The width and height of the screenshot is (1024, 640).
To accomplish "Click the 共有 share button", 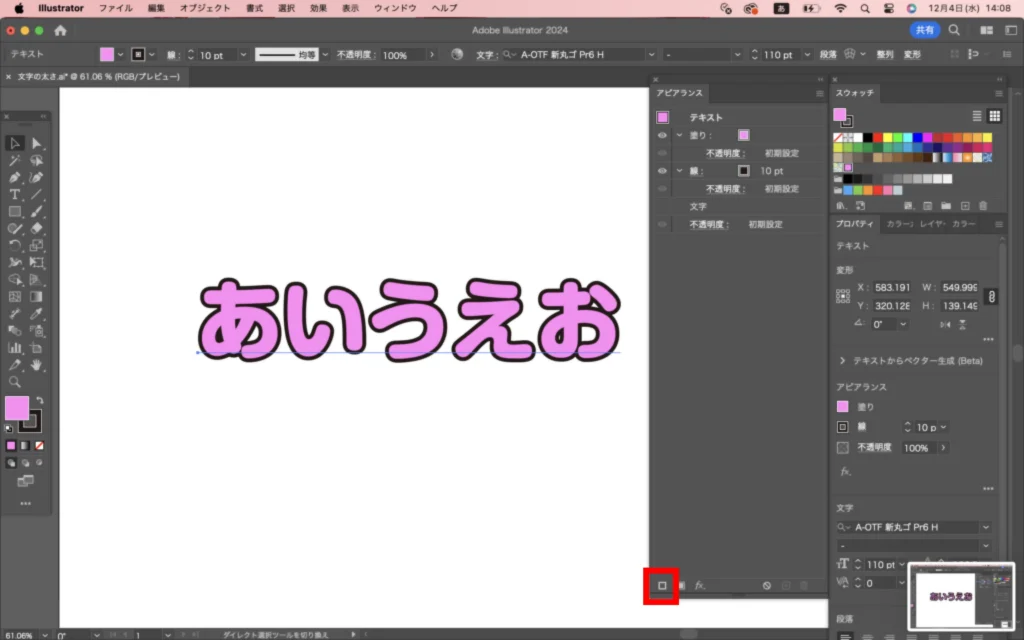I will [924, 30].
